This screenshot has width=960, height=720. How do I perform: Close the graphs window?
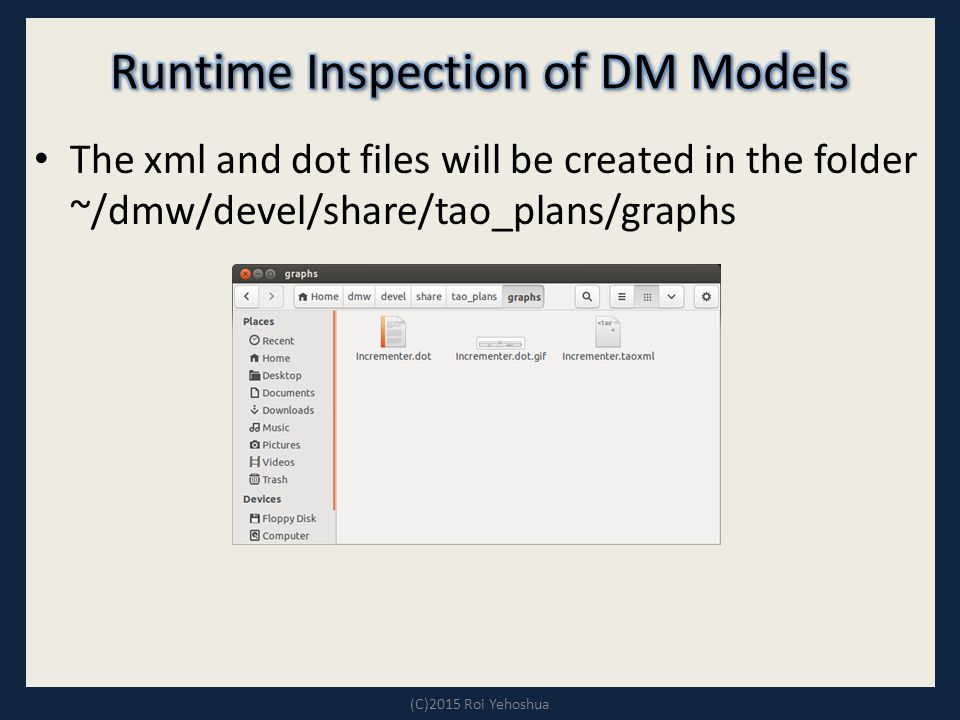tap(245, 274)
